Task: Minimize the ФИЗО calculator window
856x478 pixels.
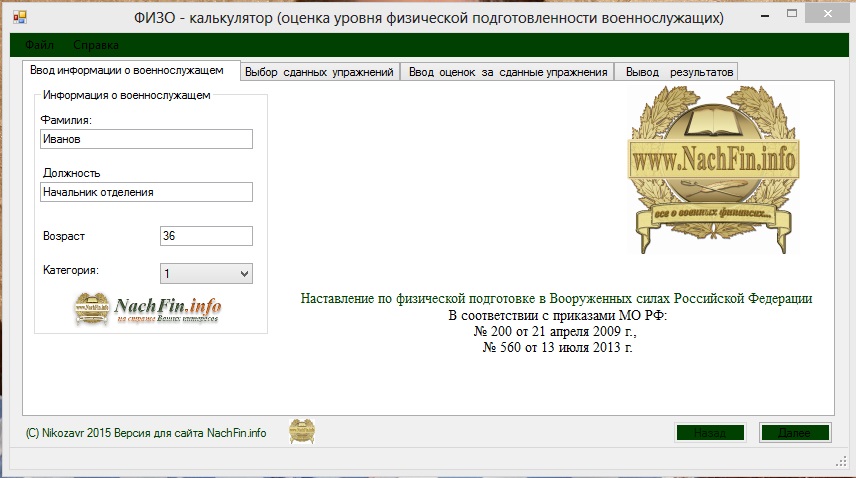Action: [x=765, y=16]
